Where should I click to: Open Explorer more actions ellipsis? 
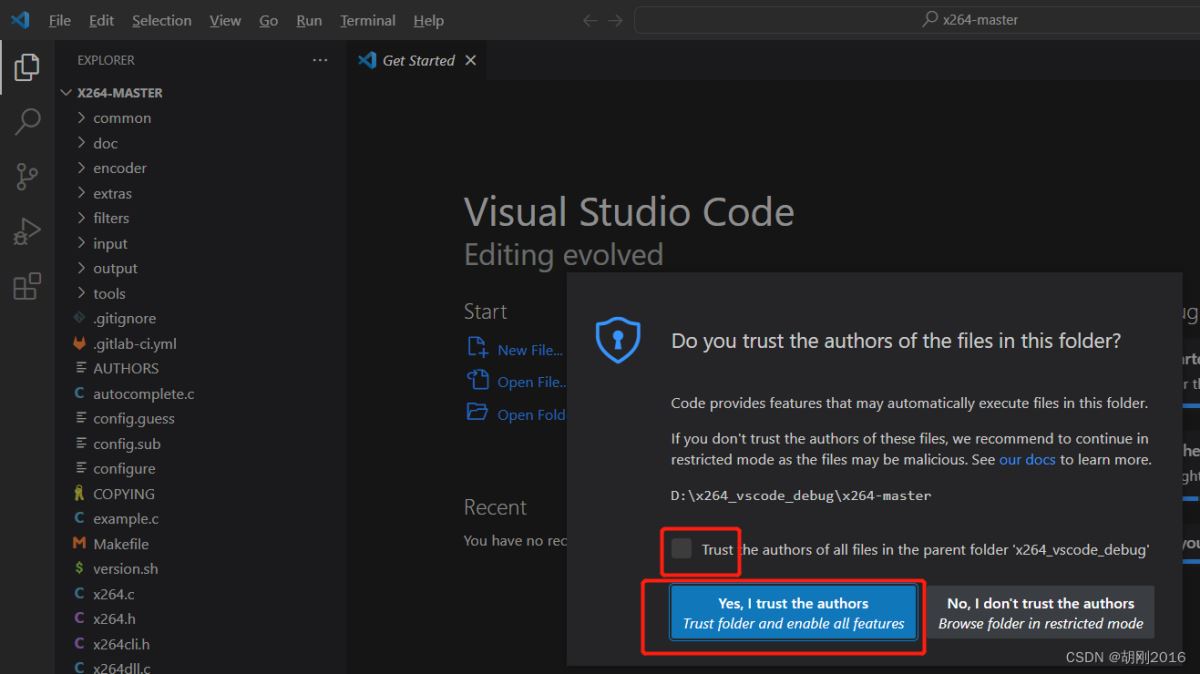320,60
